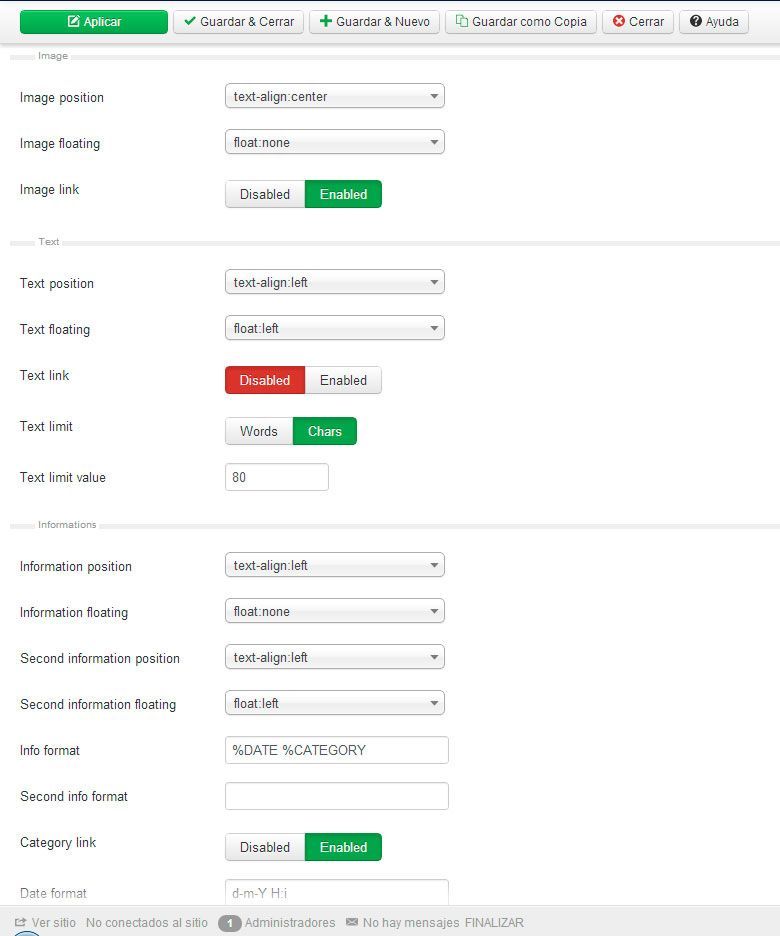
Task: Click the Category link label
Action: (58, 842)
